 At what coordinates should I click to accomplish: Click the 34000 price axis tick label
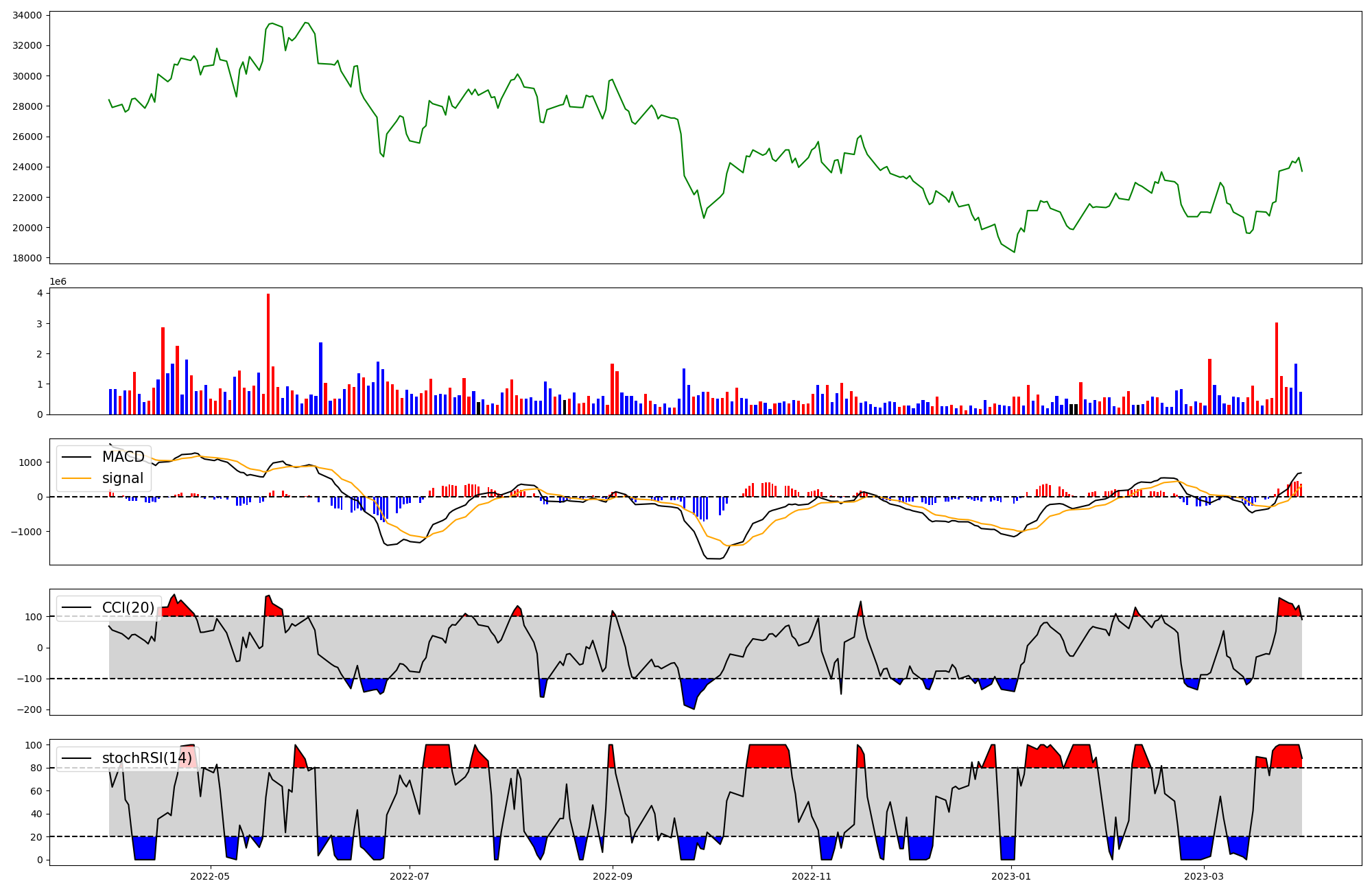[27, 15]
